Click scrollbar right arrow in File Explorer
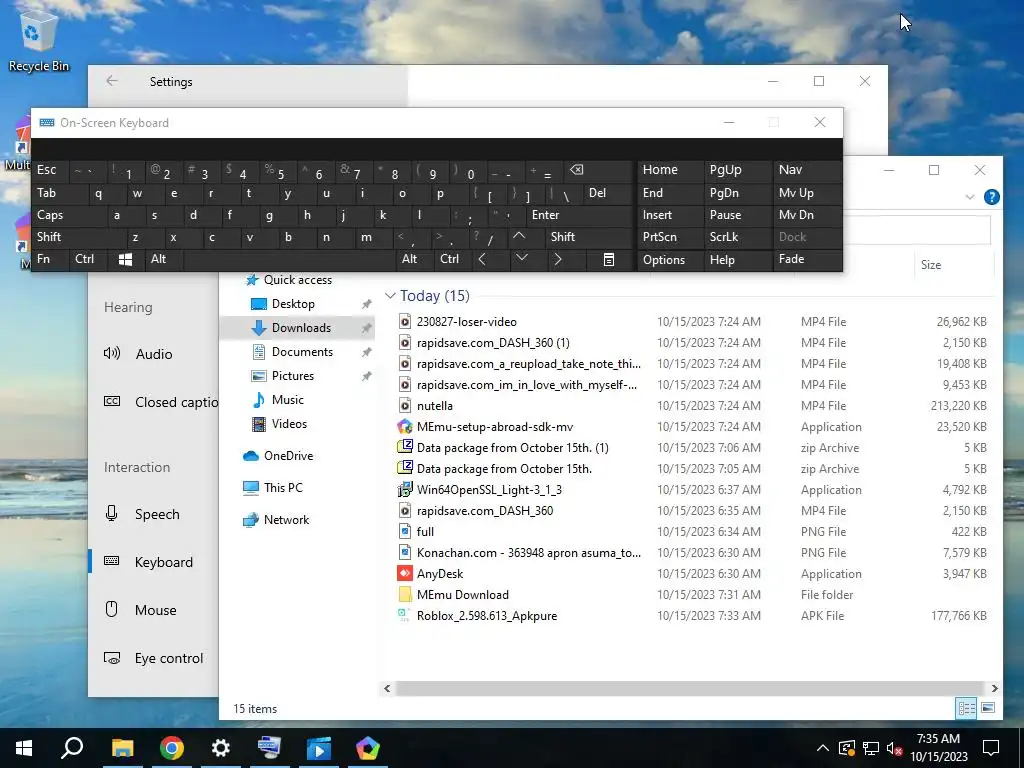The width and height of the screenshot is (1024, 768). [994, 688]
